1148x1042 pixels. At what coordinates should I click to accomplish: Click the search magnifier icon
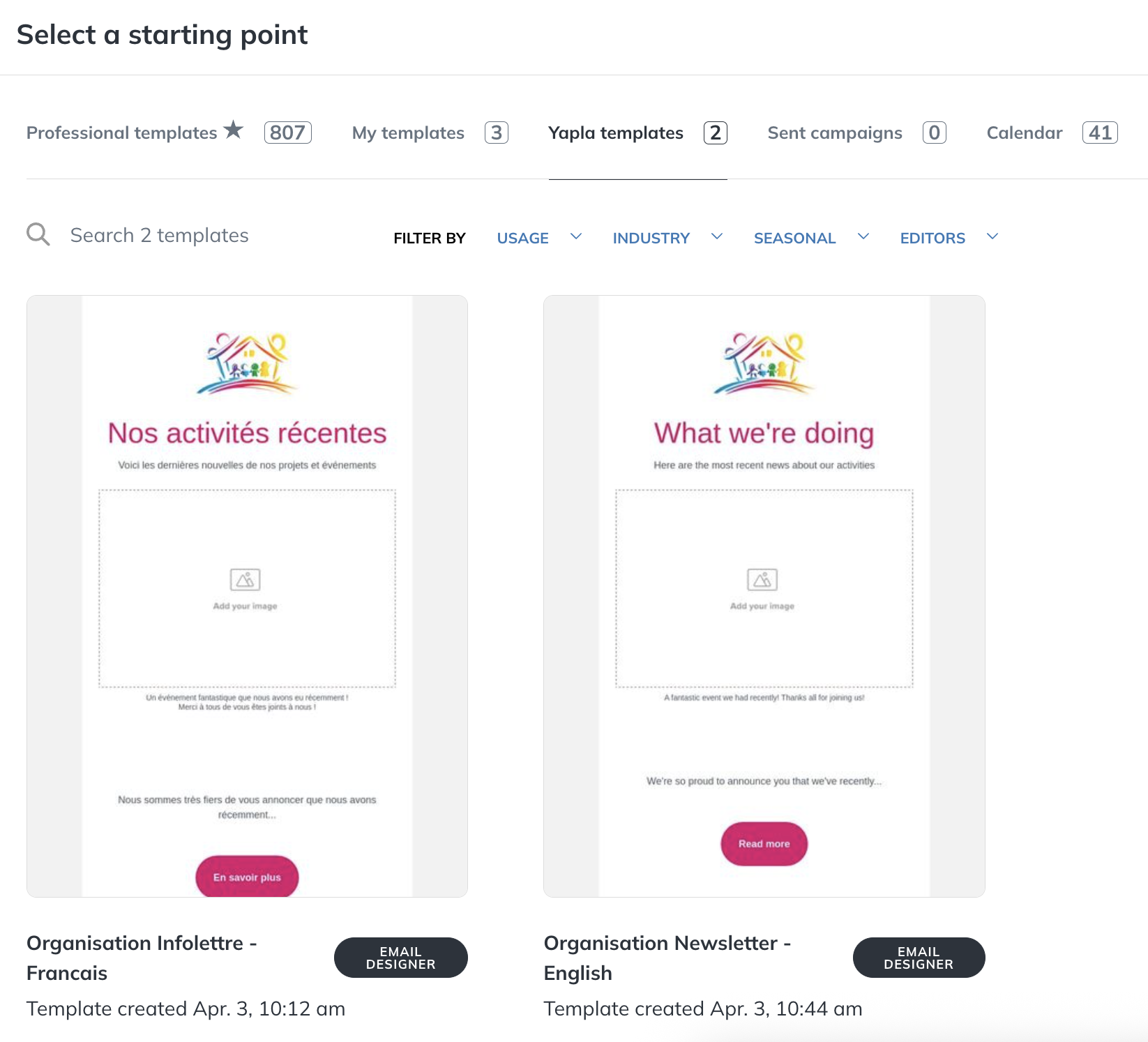[x=38, y=235]
